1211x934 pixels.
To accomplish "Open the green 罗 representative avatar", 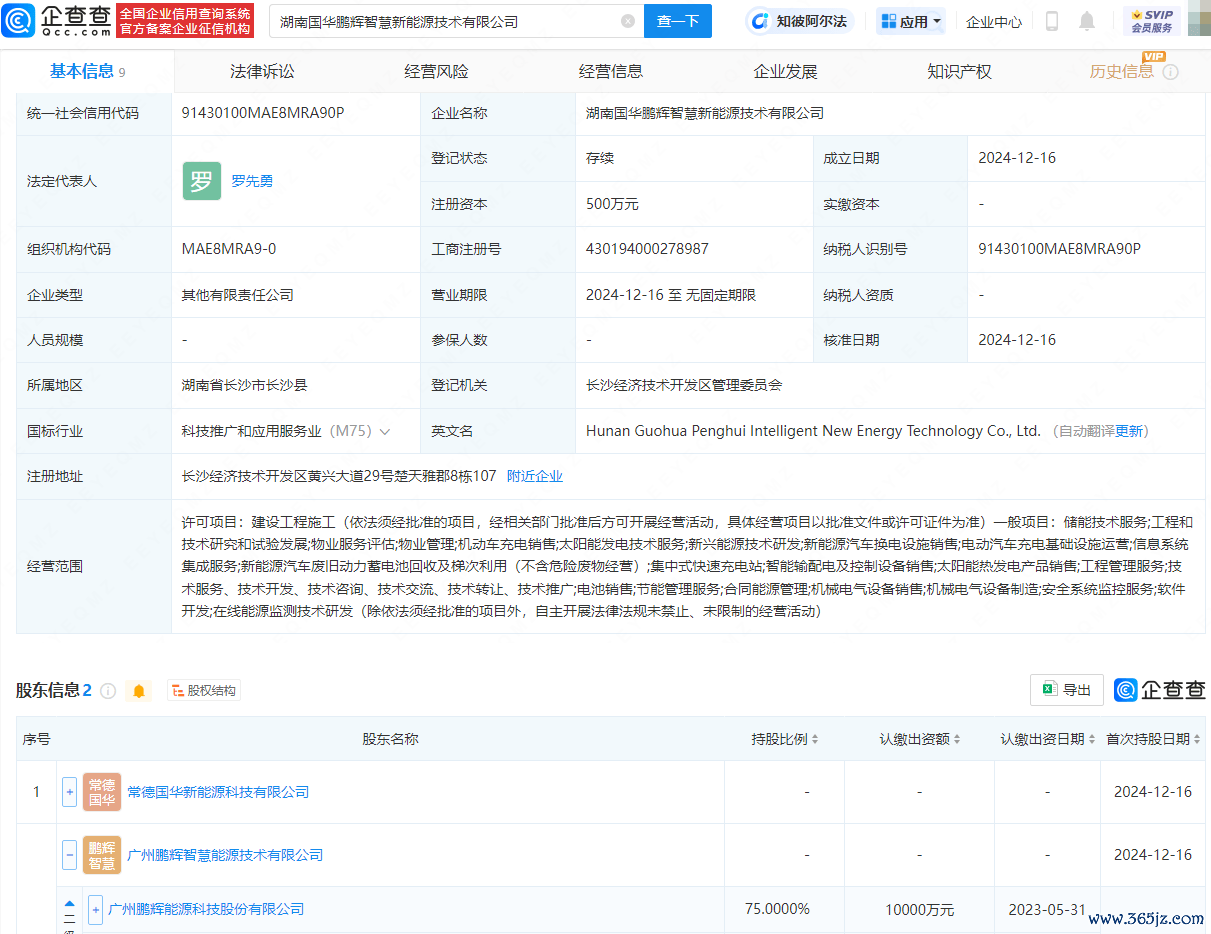I will [202, 181].
